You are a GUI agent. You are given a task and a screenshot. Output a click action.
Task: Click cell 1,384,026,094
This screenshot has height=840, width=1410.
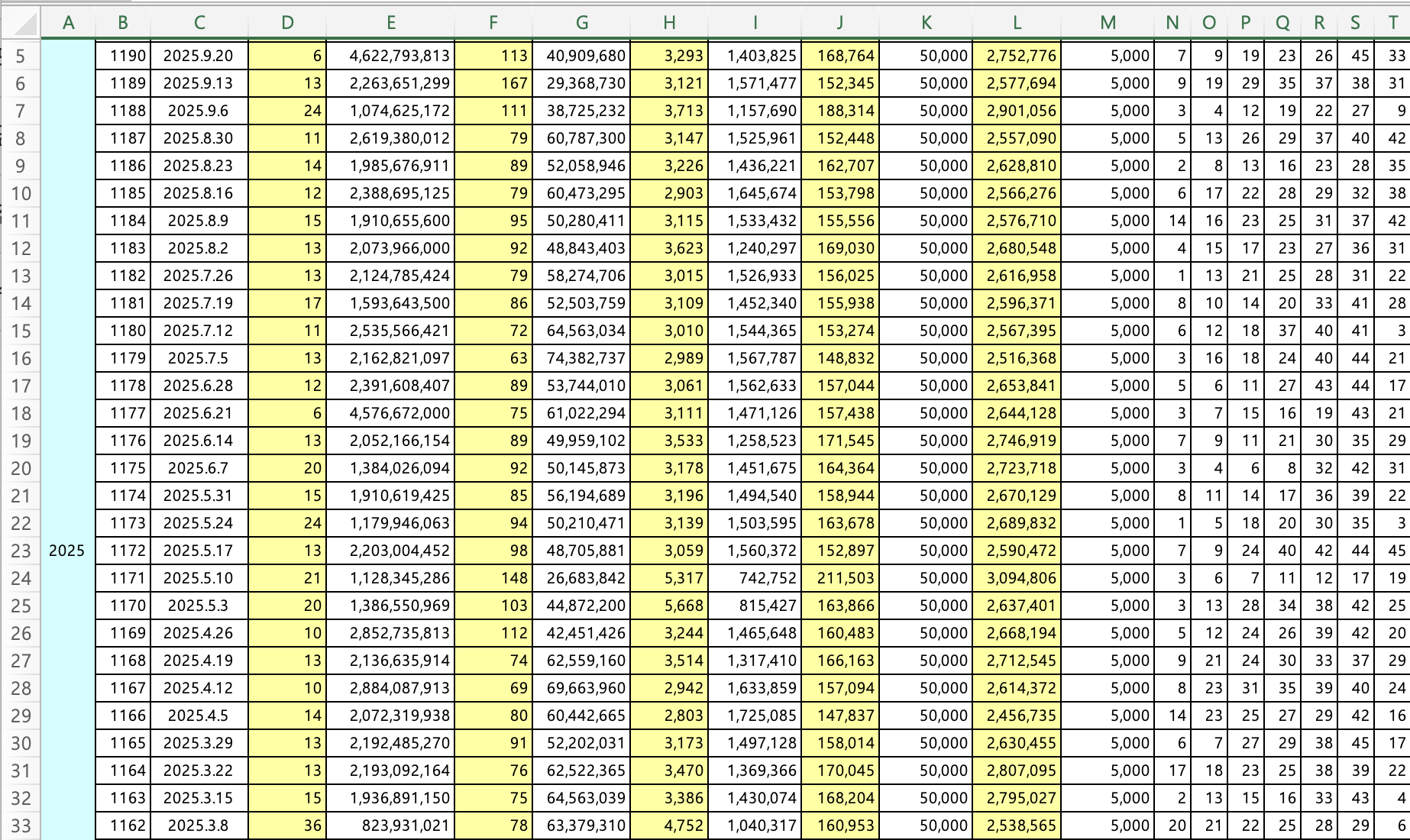pos(390,468)
